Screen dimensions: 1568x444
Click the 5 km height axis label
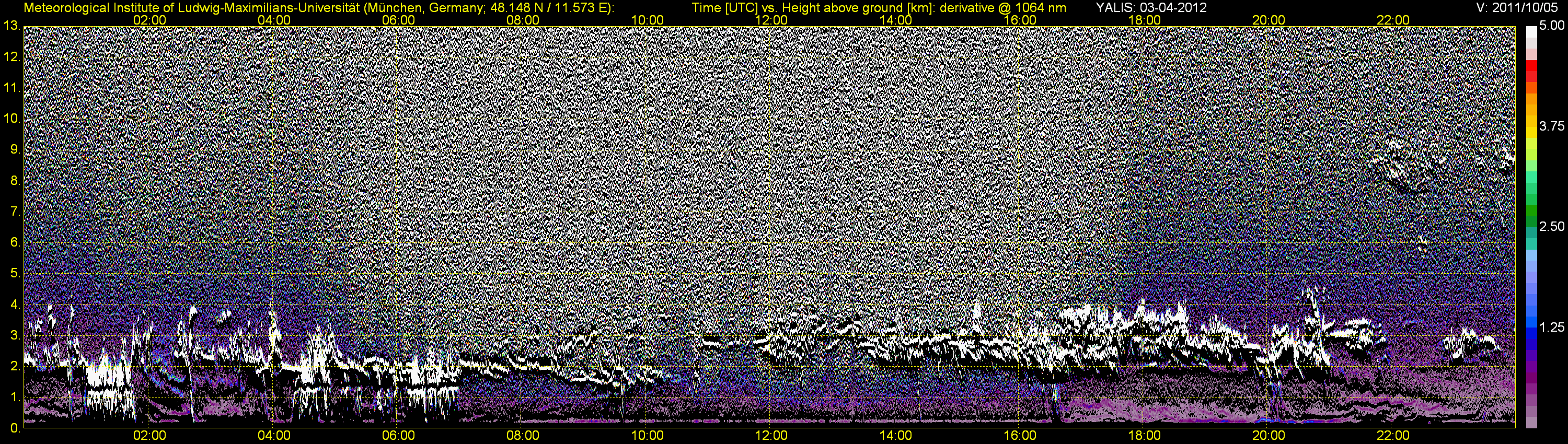coord(15,274)
